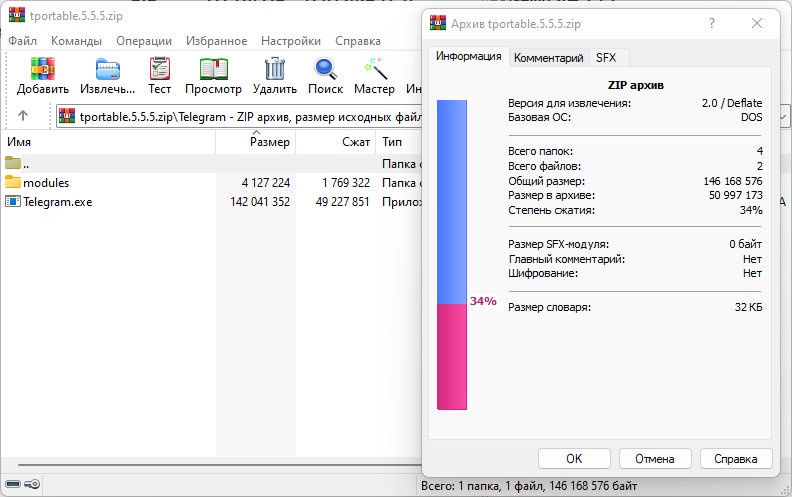Select the modules folder name

46,182
